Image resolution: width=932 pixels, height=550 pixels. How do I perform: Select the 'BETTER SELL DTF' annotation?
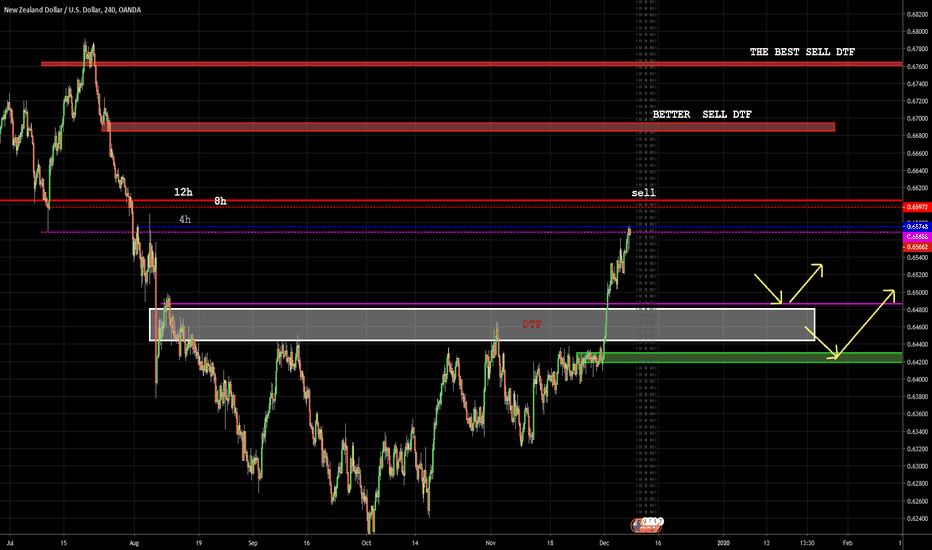point(702,115)
